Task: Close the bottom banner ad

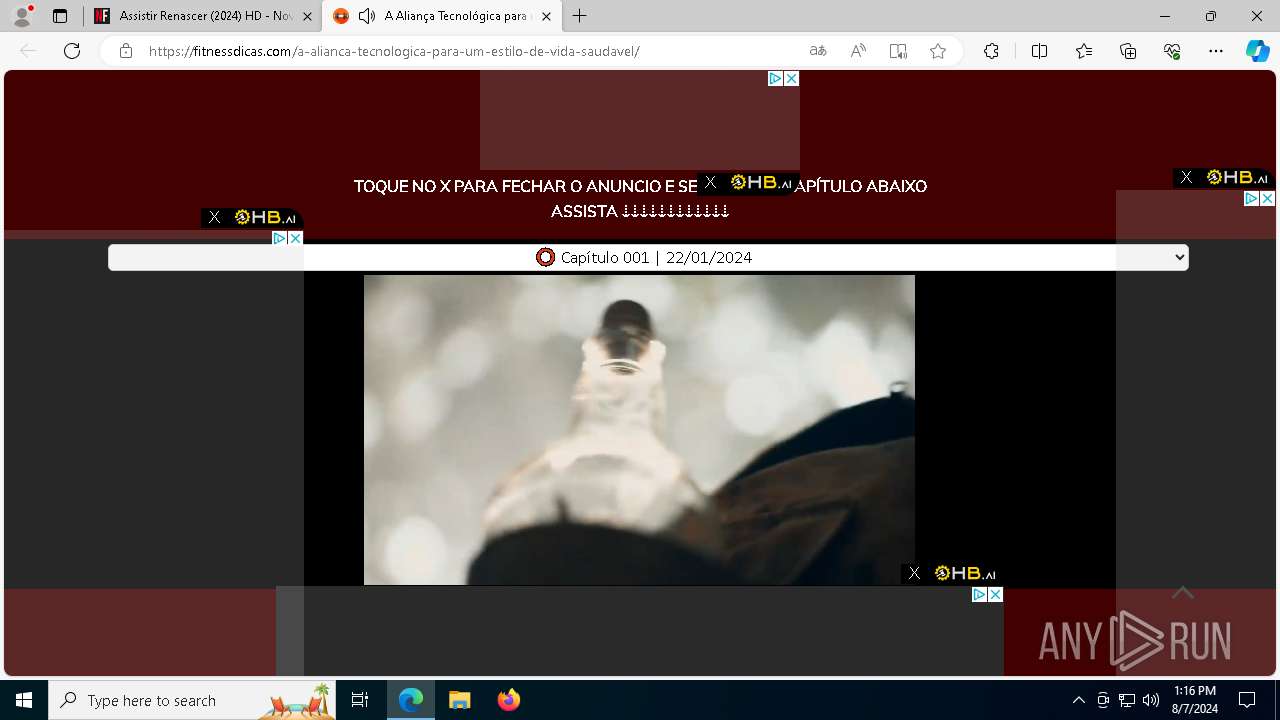Action: [x=995, y=594]
